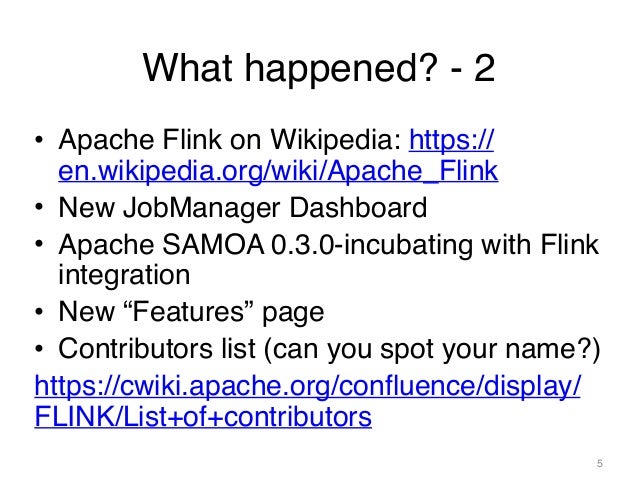Select the word "JobManager"
Screen dimensions: 638x493
click(x=202, y=208)
